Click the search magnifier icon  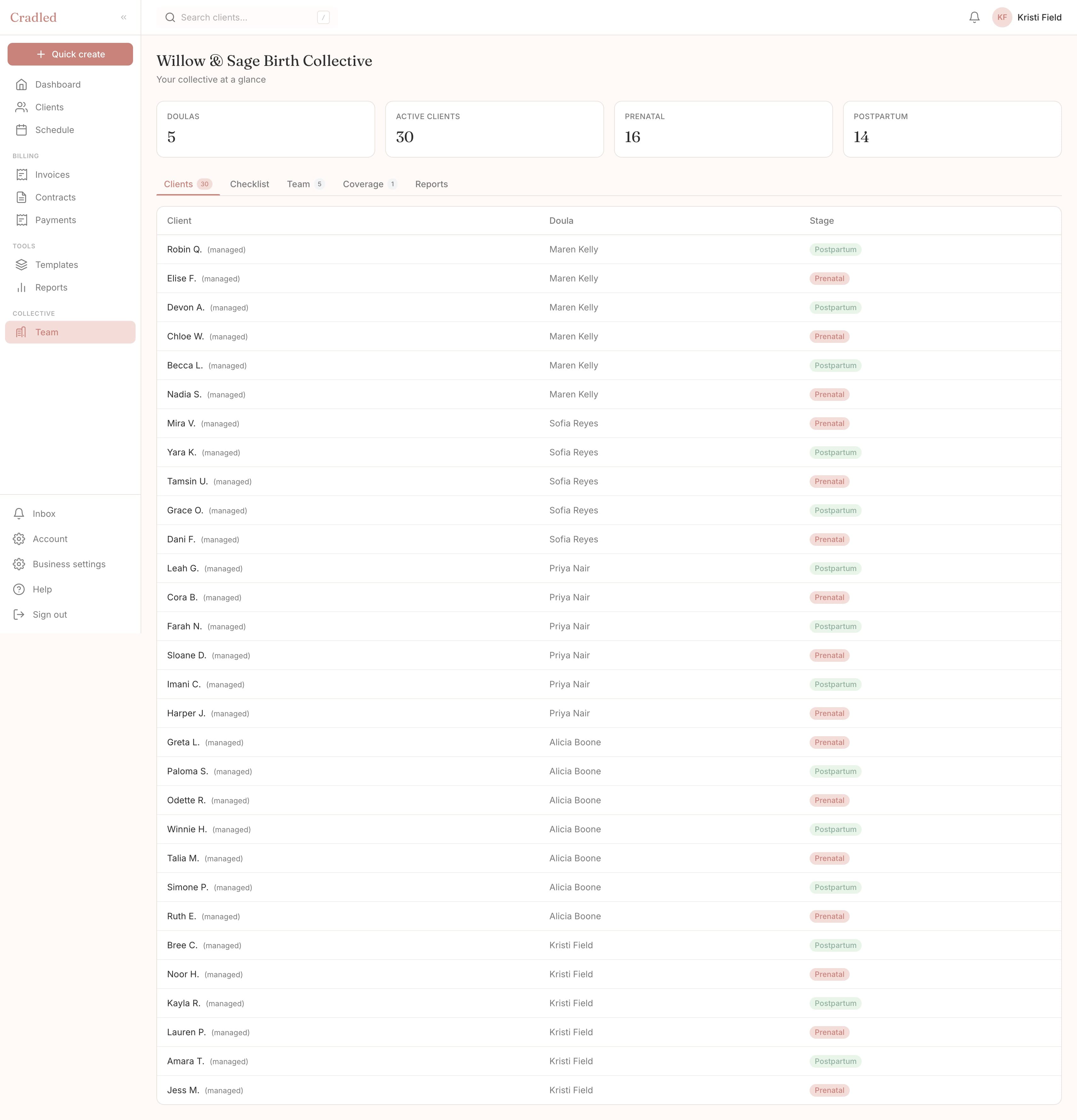tap(170, 18)
